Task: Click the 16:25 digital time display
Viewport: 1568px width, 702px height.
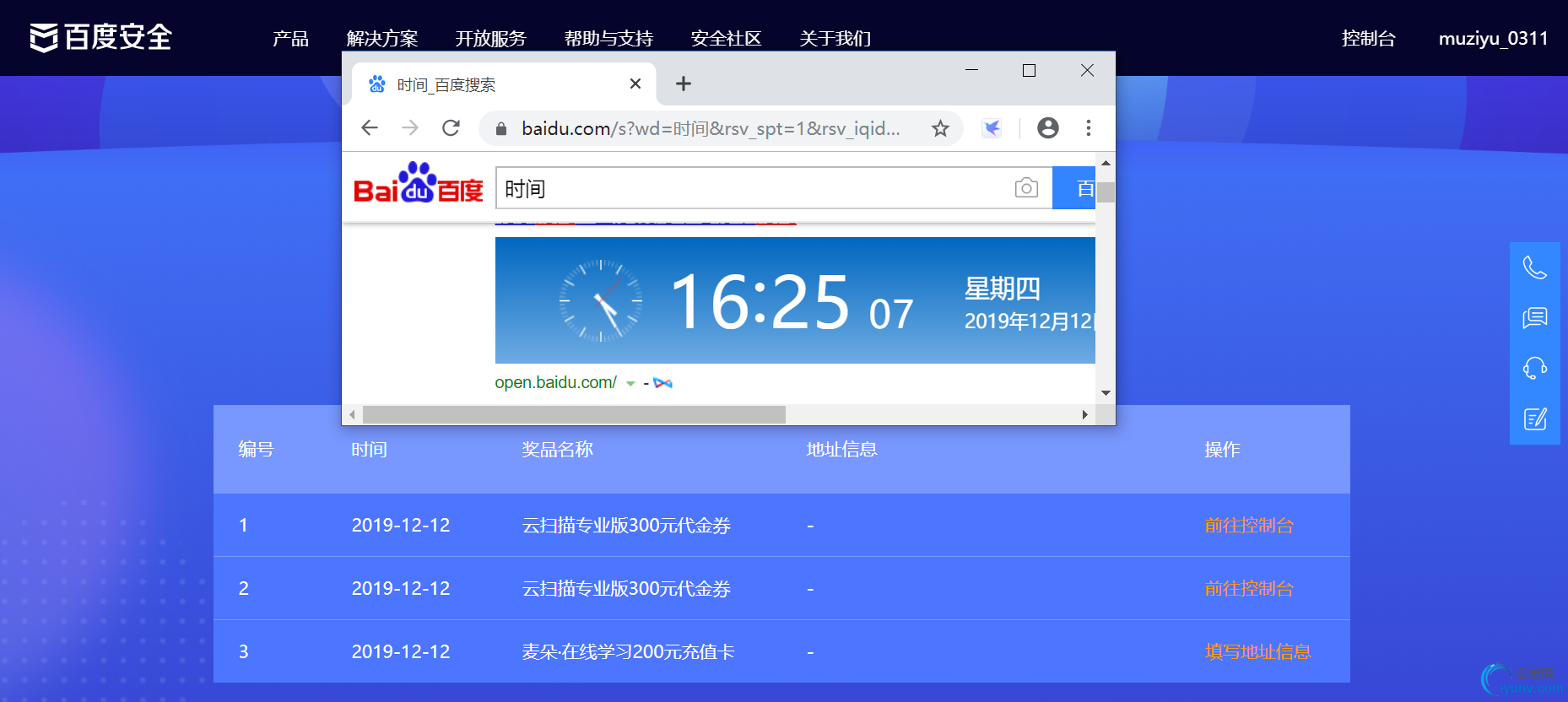Action: click(x=760, y=301)
